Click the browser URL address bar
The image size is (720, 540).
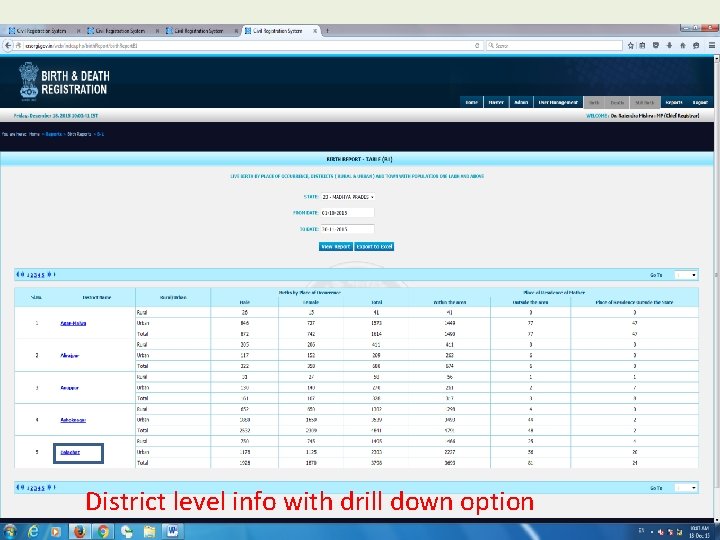click(x=248, y=45)
